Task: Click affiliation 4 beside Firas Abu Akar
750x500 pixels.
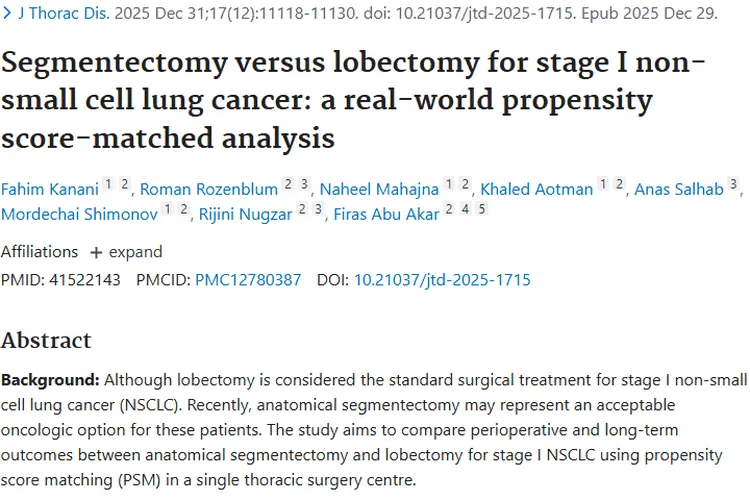Action: pos(465,209)
